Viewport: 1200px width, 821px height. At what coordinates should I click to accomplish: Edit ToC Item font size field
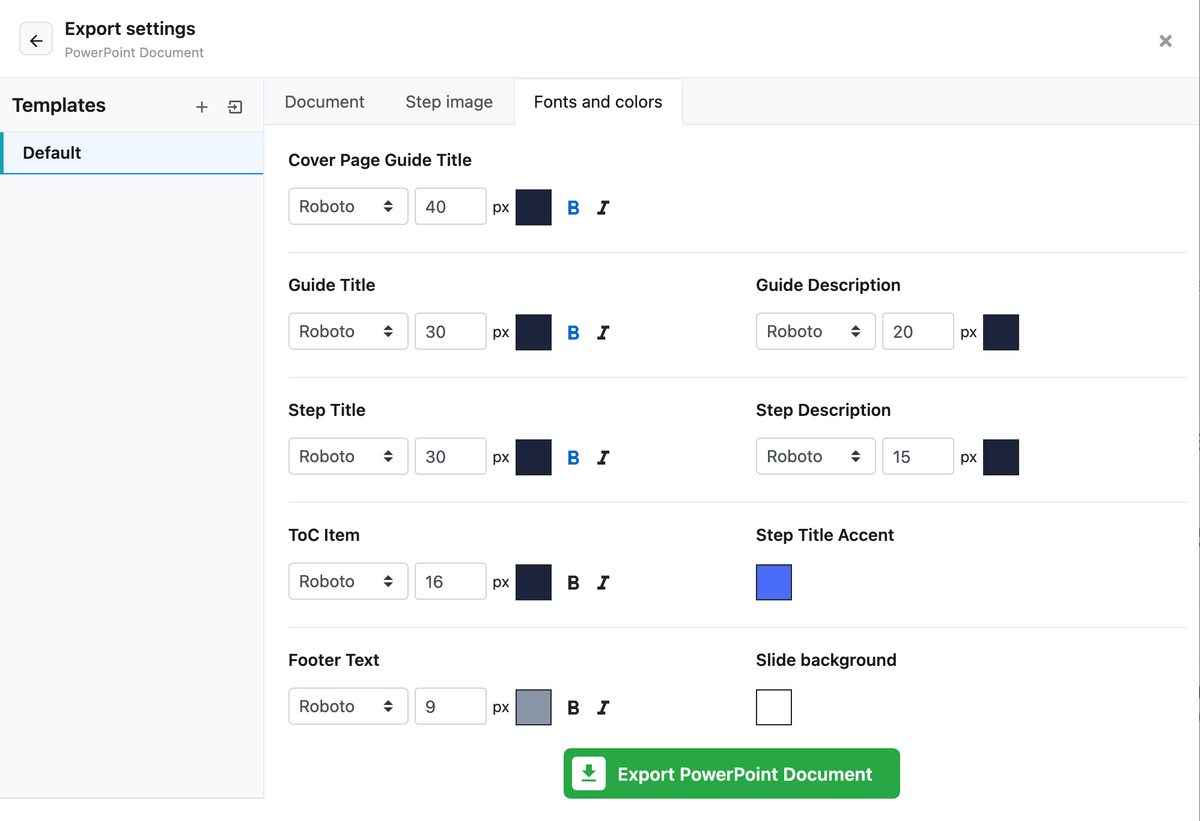pos(450,581)
